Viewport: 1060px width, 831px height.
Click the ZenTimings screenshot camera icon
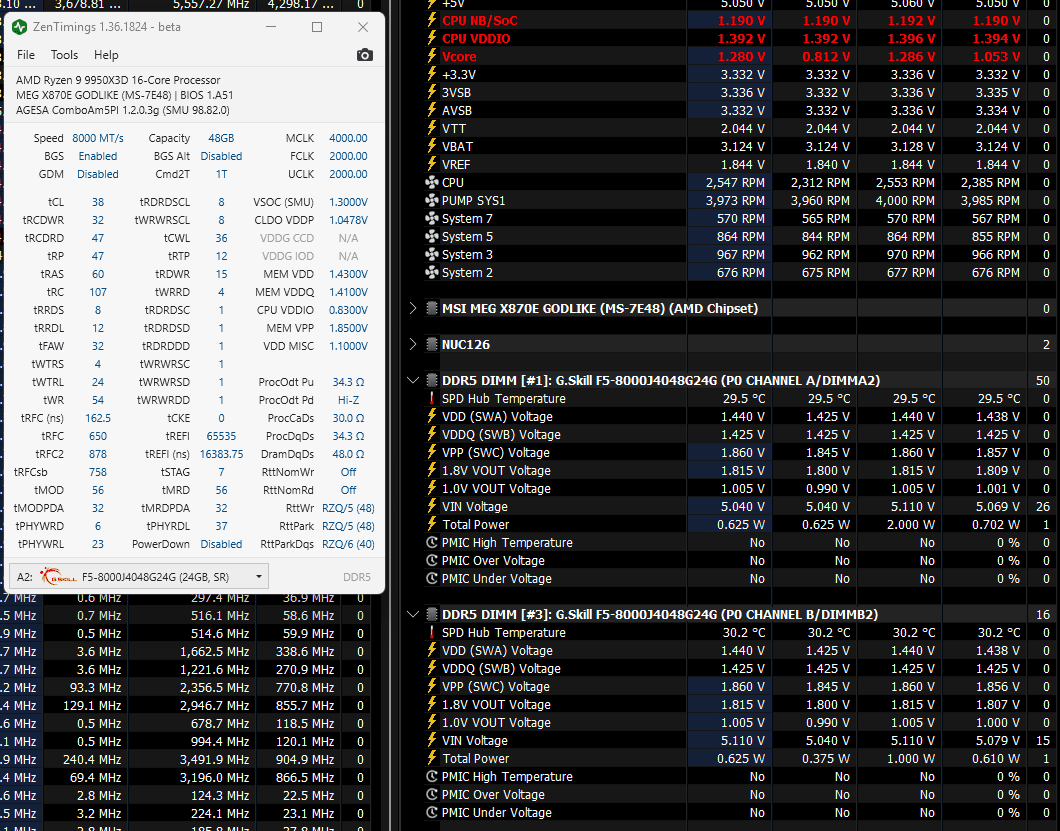[x=364, y=55]
